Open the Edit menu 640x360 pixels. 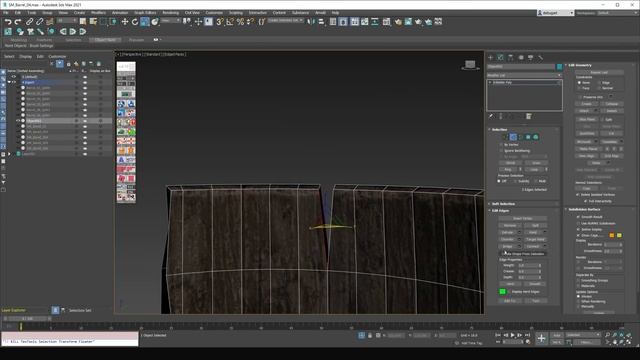click(x=18, y=13)
